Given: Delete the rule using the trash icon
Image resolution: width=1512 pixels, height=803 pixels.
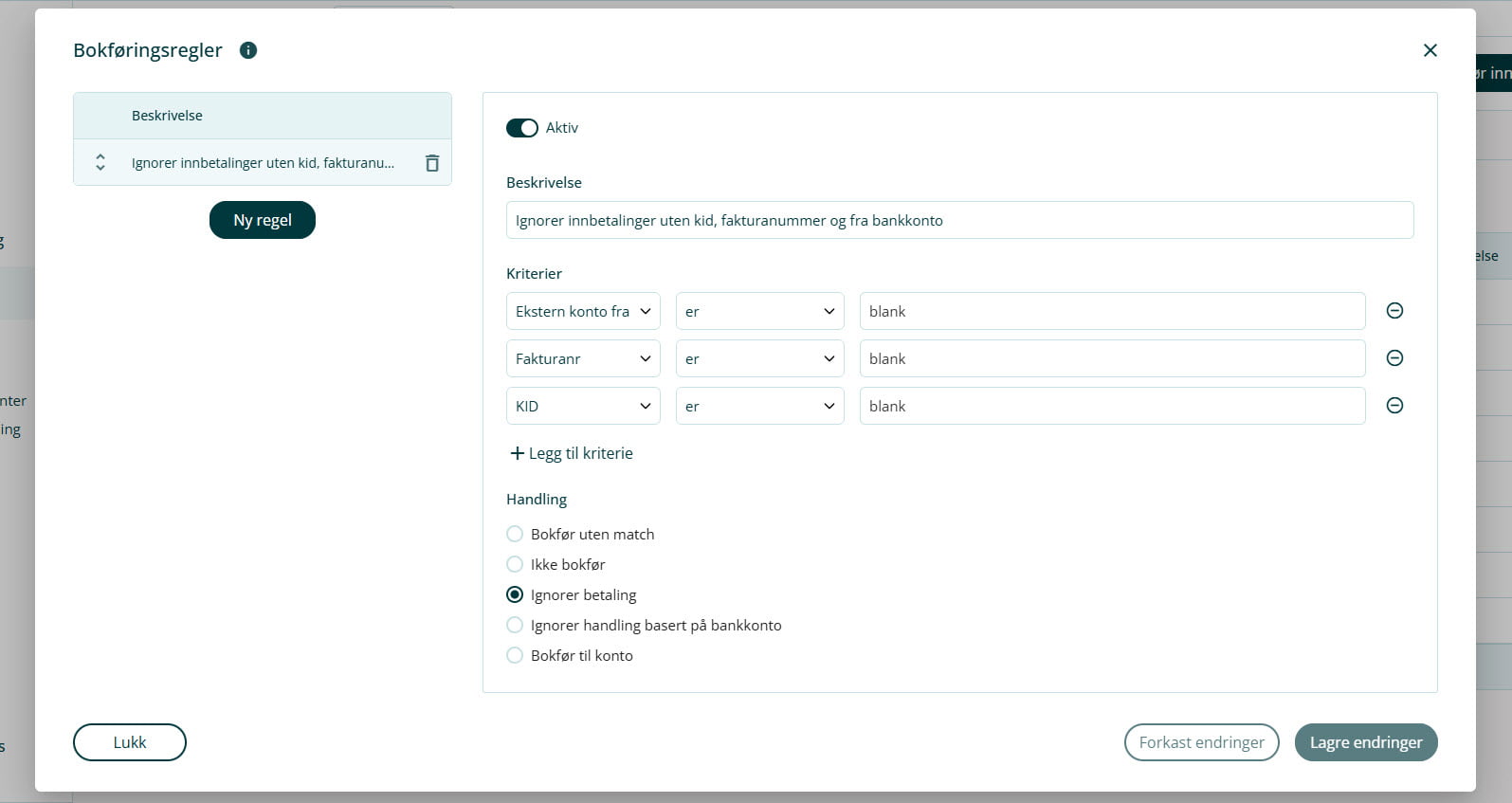Looking at the screenshot, I should pyautogui.click(x=432, y=163).
